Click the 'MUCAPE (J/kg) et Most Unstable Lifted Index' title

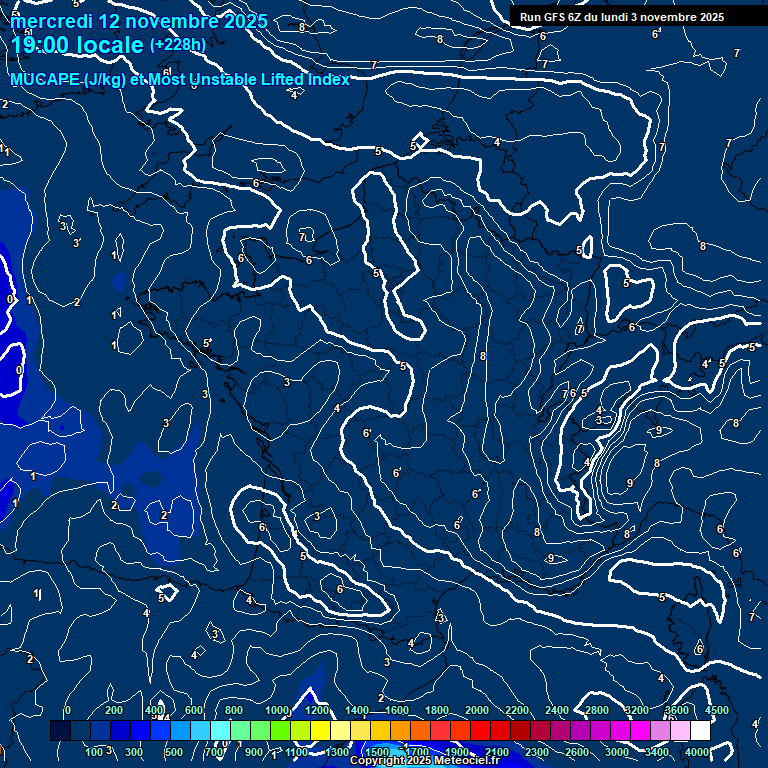(180, 79)
